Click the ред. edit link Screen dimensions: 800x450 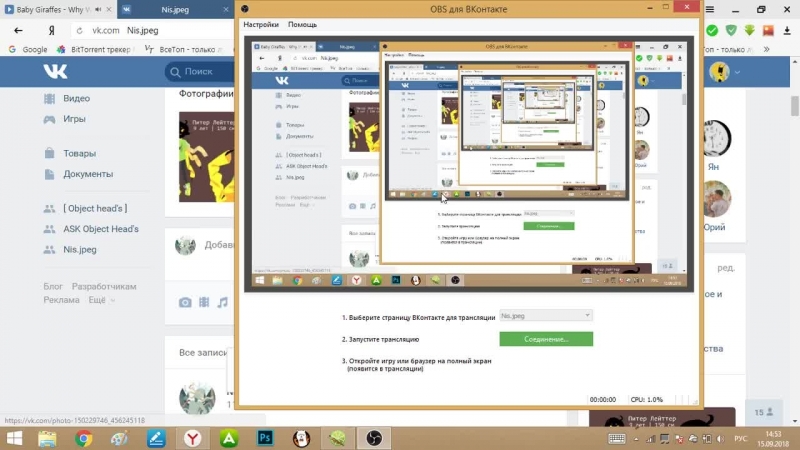[726, 268]
